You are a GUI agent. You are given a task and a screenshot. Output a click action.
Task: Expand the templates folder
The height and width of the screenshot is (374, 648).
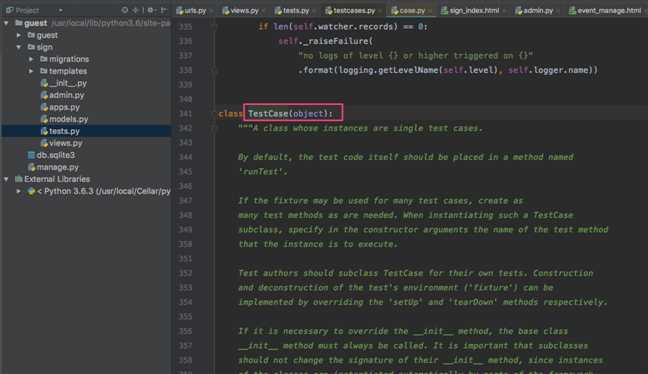31,71
